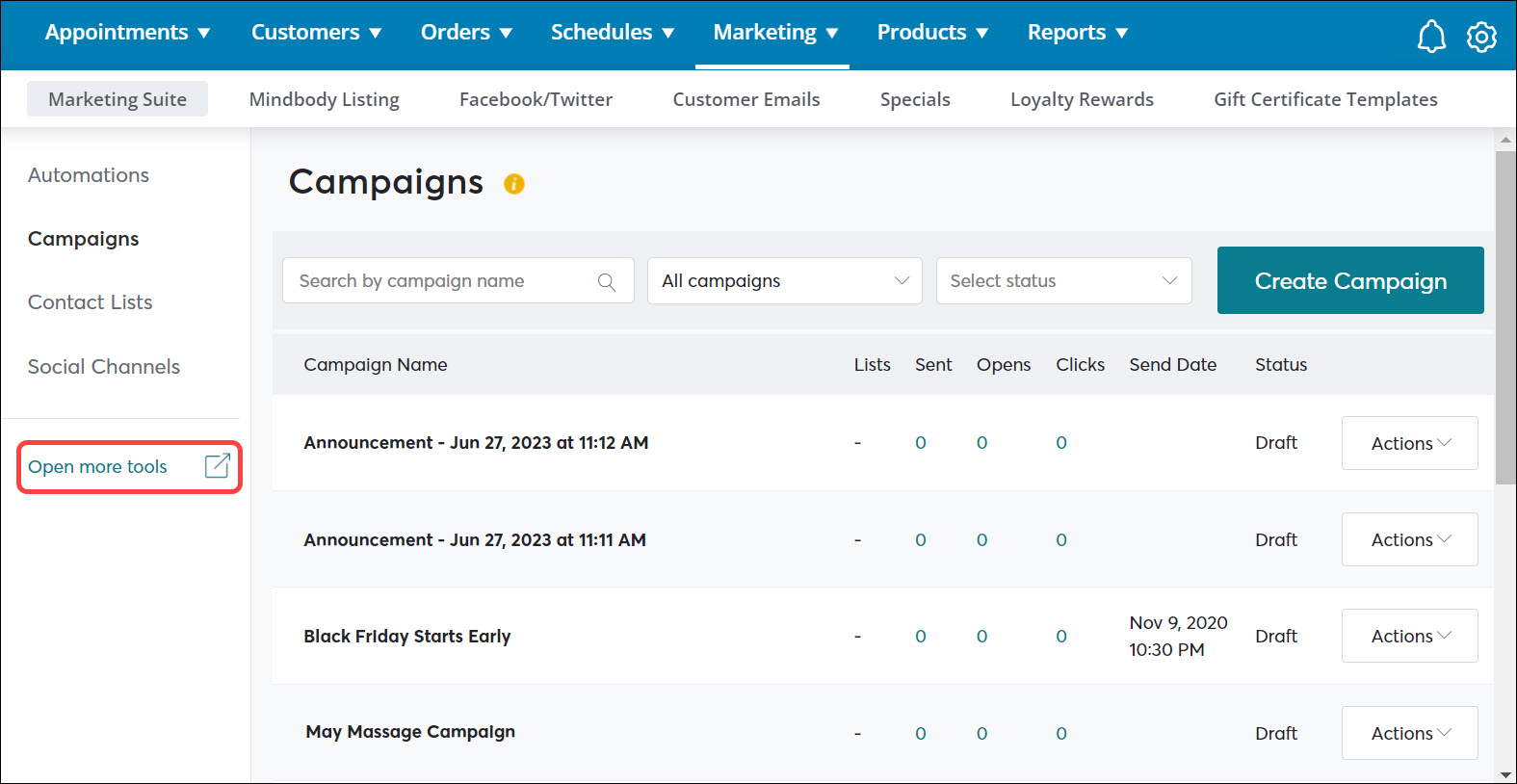Open the Marketing menu
The image size is (1517, 784).
click(x=775, y=33)
